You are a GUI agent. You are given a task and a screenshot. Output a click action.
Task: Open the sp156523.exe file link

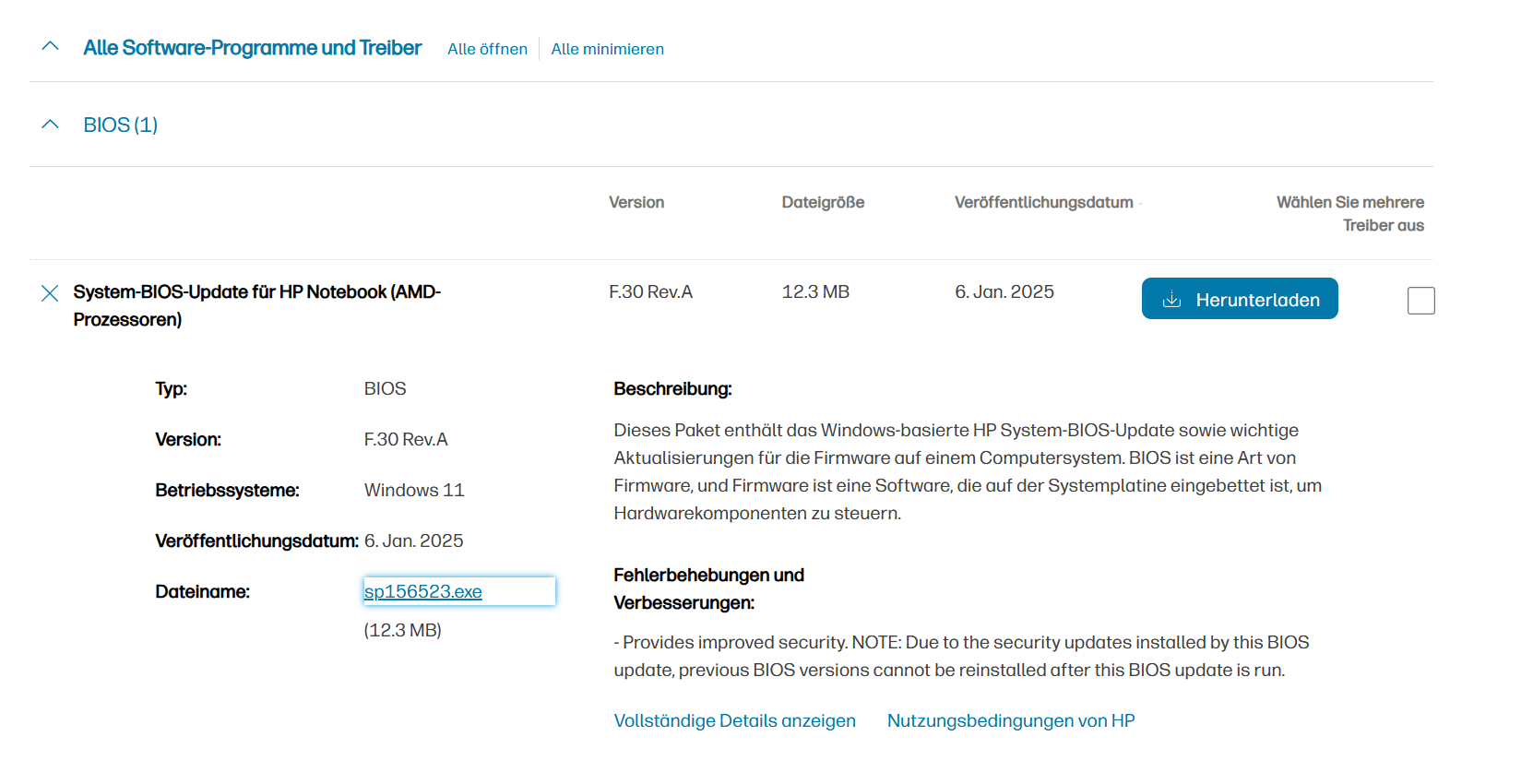pos(423,591)
